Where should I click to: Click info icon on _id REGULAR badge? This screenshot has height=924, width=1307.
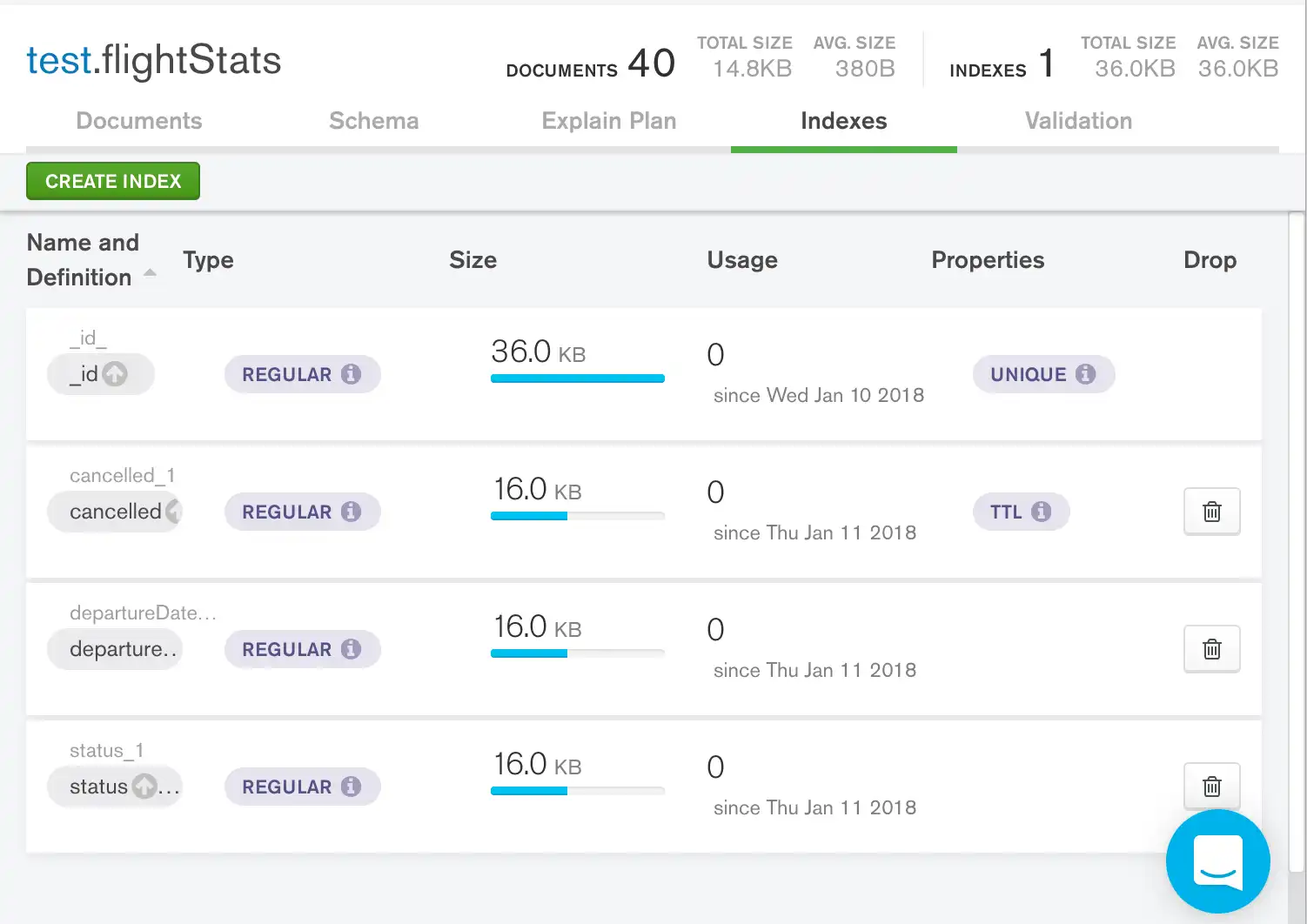tap(351, 374)
